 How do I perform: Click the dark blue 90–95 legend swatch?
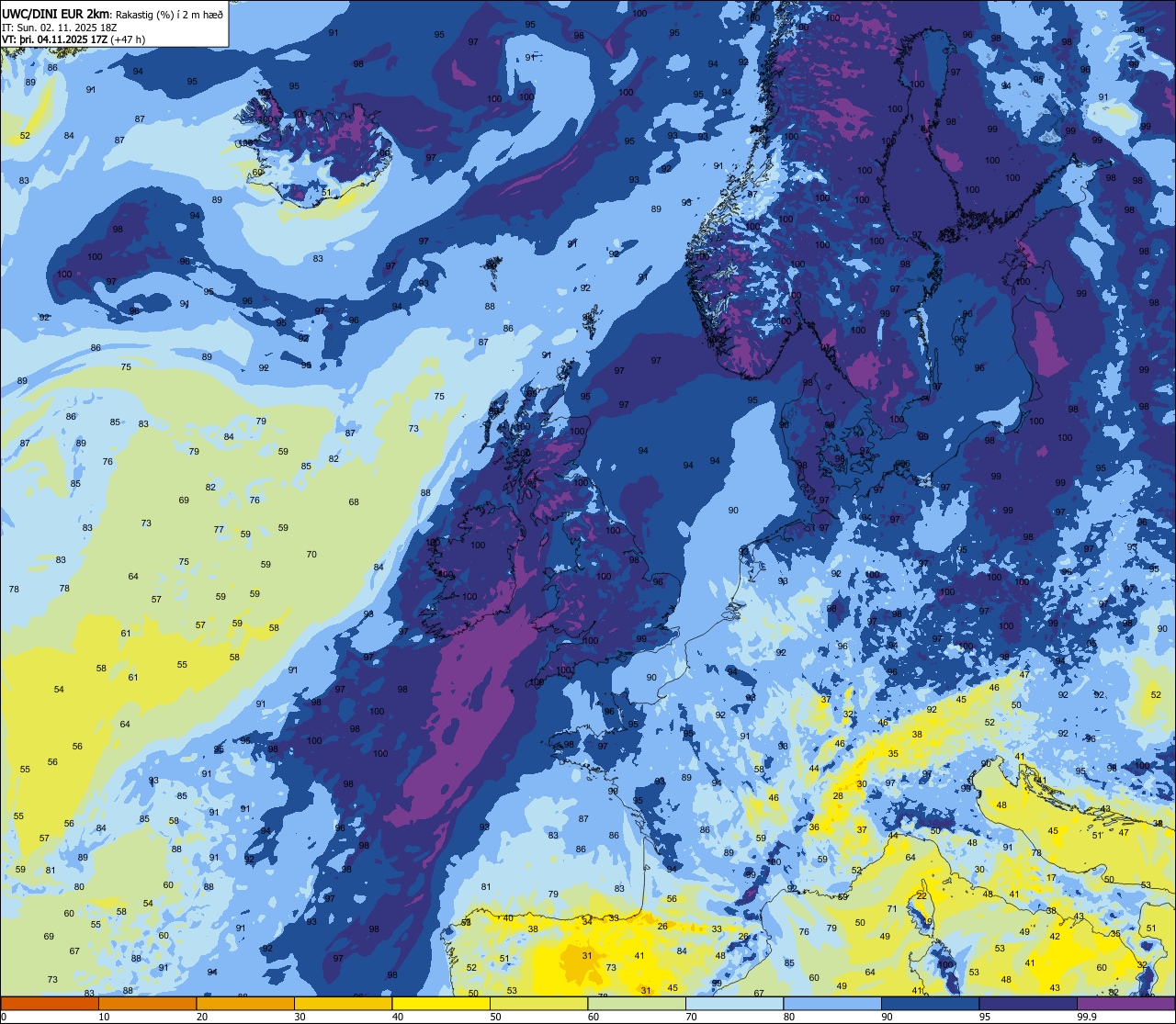(x=930, y=1003)
